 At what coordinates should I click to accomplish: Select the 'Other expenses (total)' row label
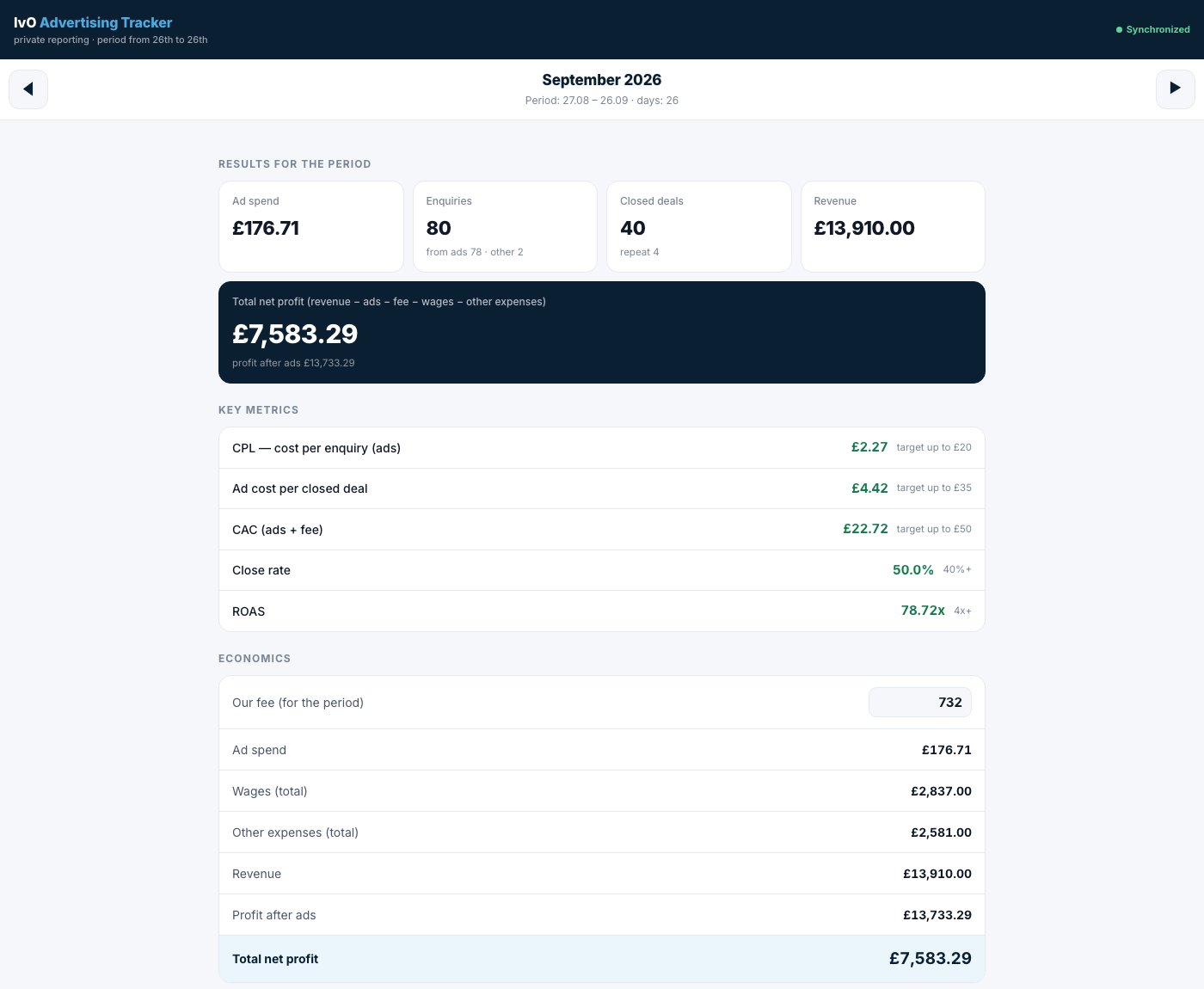click(295, 832)
